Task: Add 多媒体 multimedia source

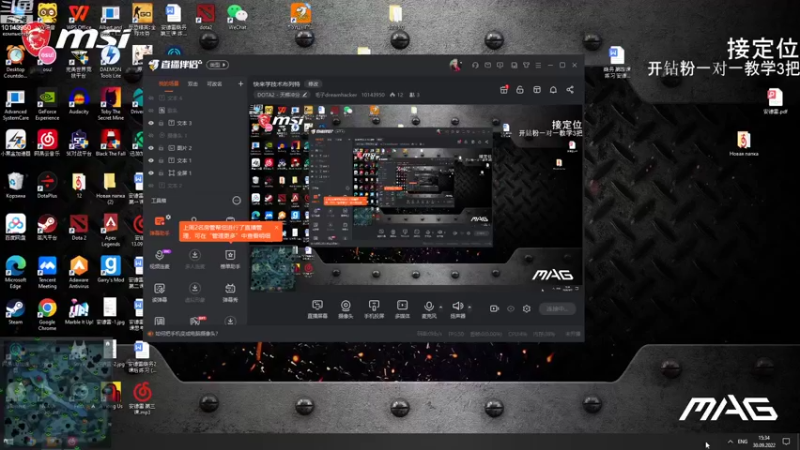Action: click(402, 309)
